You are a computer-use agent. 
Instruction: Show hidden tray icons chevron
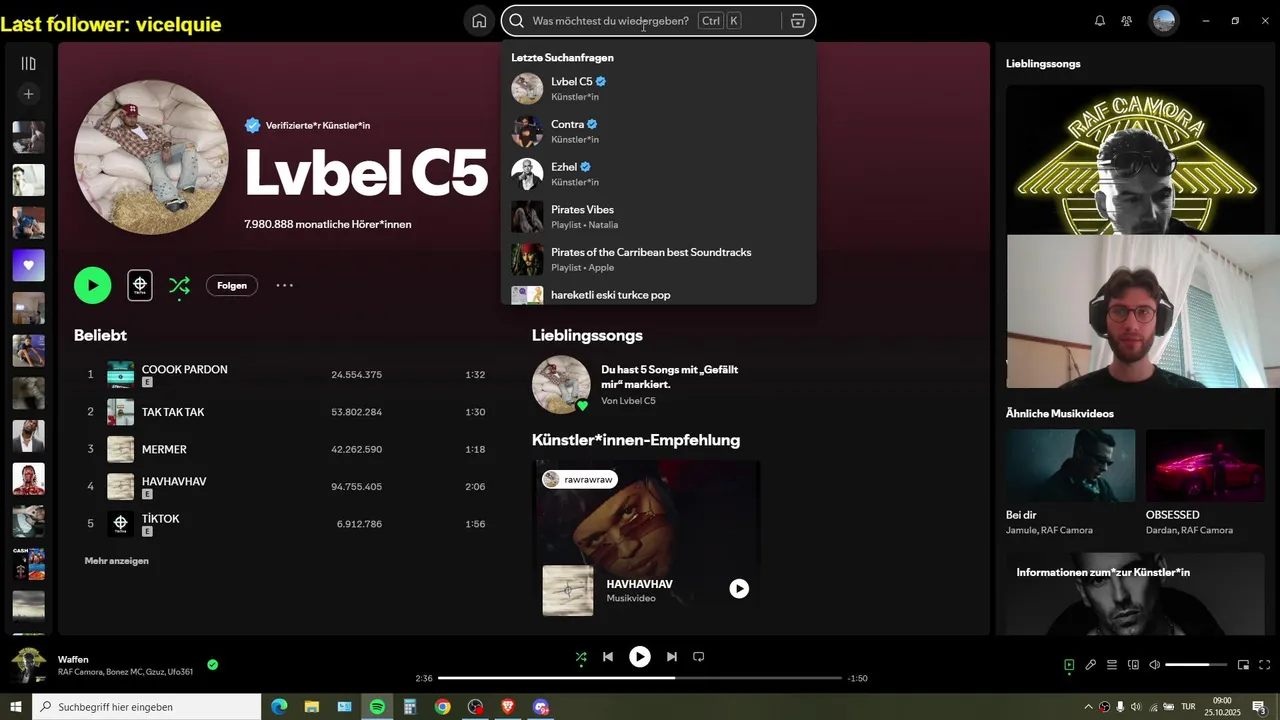(1088, 707)
